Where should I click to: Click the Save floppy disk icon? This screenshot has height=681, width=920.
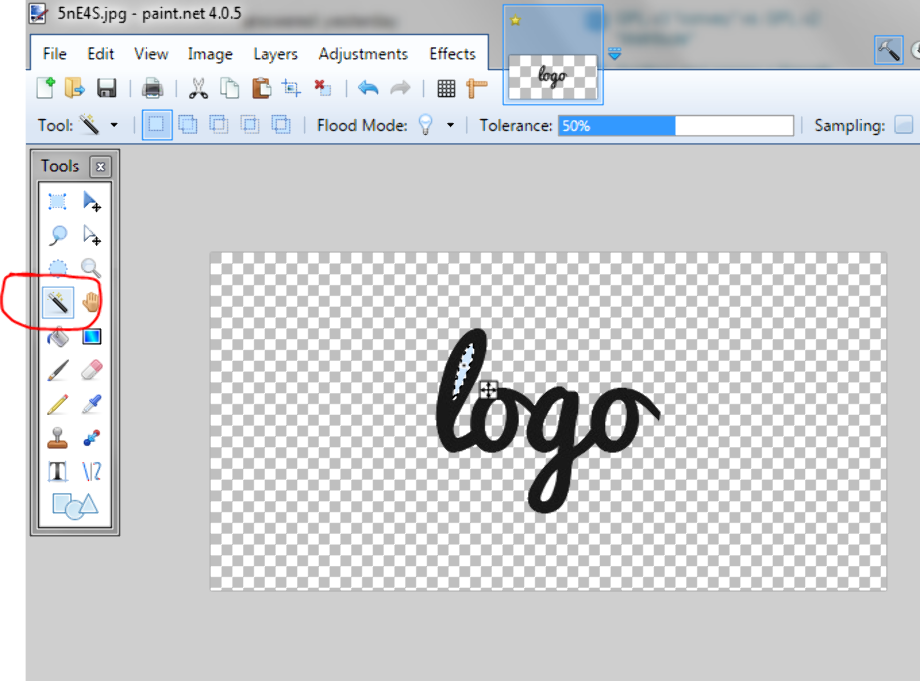107,88
